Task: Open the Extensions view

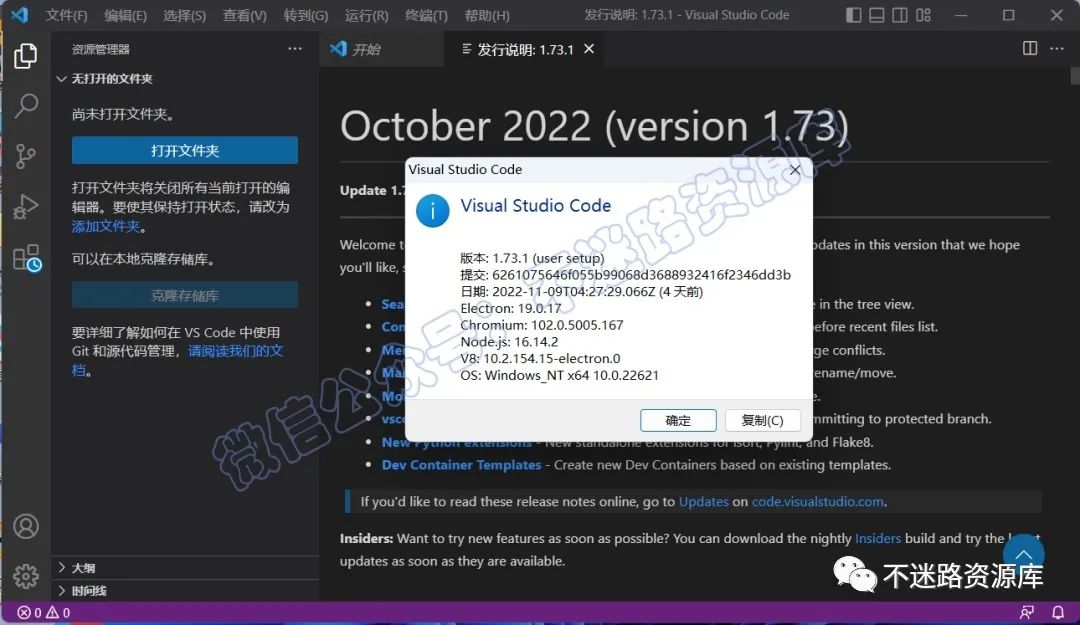Action: [x=27, y=258]
